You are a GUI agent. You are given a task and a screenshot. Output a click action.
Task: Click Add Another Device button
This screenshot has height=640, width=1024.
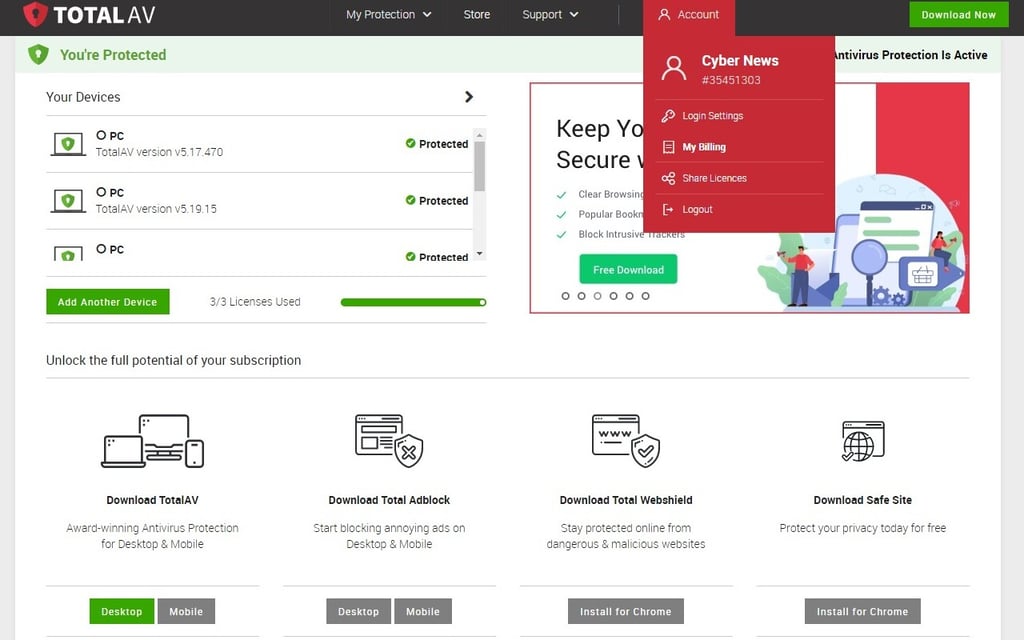click(108, 302)
